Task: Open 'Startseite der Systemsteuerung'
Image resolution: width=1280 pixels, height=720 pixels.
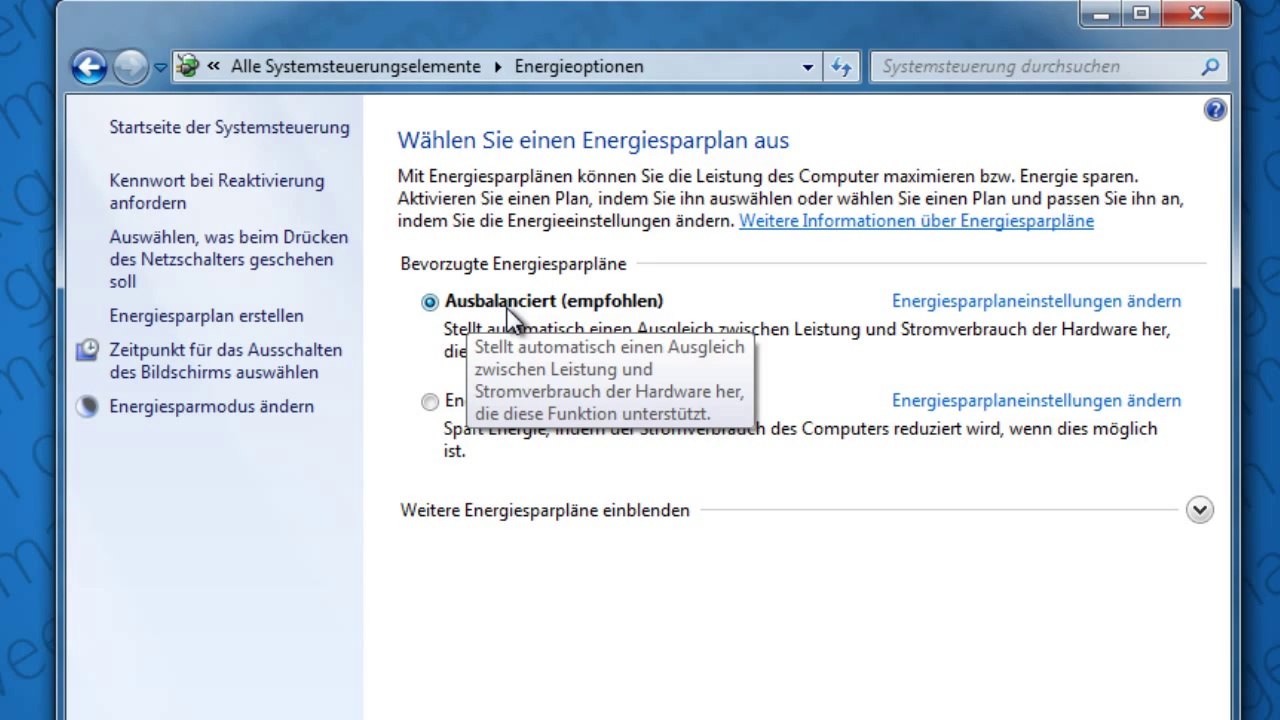Action: (x=229, y=128)
